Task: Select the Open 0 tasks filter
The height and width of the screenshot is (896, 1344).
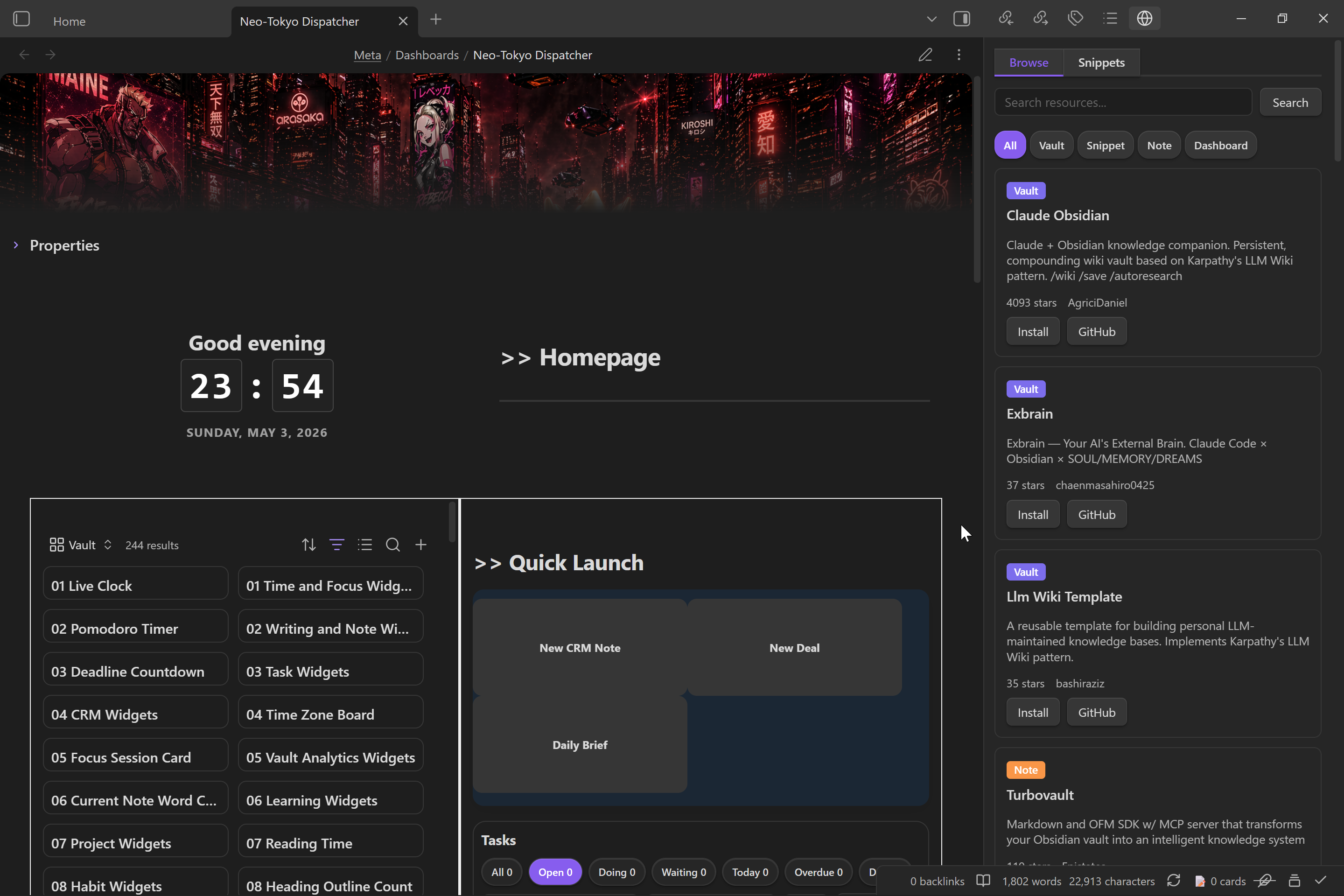Action: pos(555,872)
